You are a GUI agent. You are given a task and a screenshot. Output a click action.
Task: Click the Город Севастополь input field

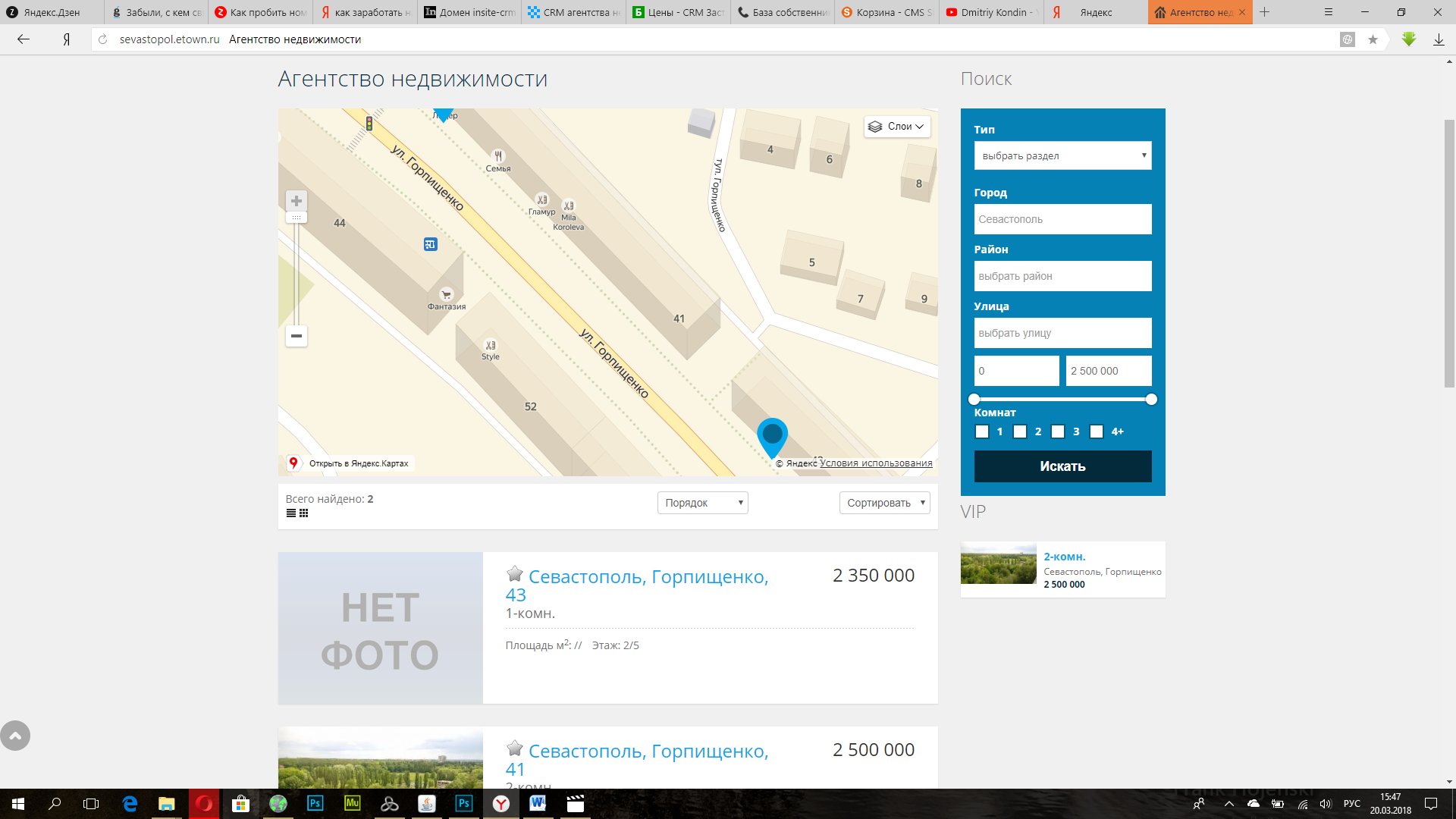1062,219
